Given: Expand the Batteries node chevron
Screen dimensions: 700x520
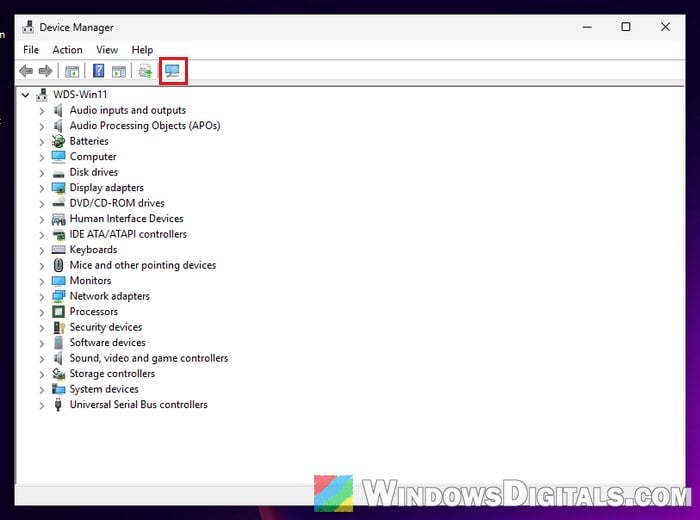Looking at the screenshot, I should pyautogui.click(x=42, y=142).
